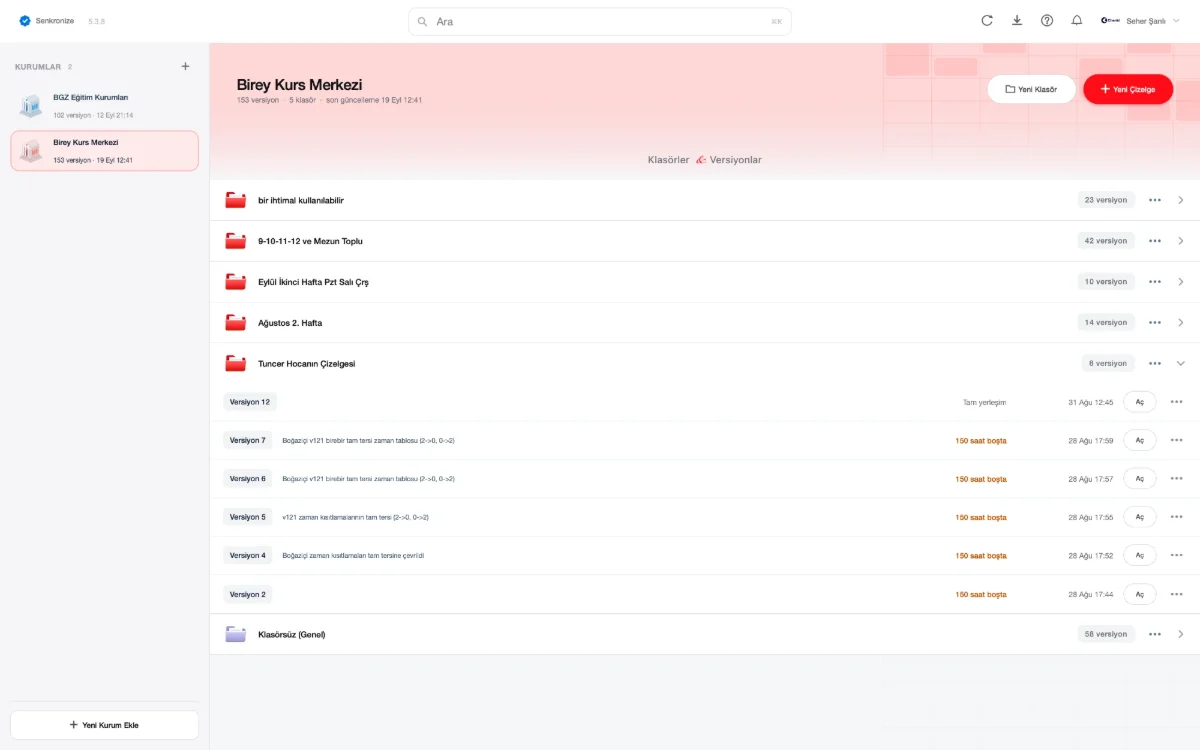Open the Seher Şanlı account dropdown

tap(1141, 21)
